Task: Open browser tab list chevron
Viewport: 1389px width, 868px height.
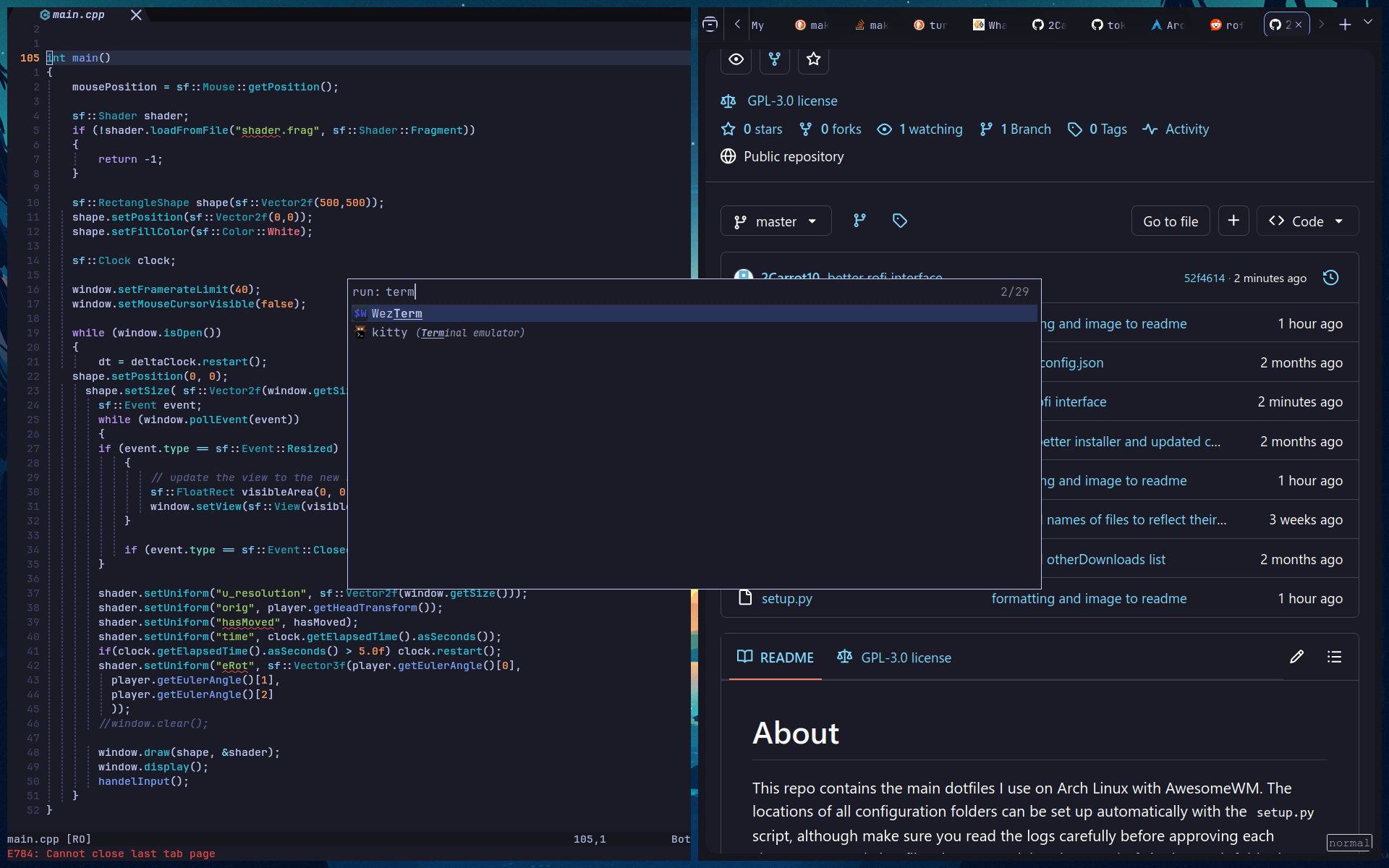Action: tap(1367, 22)
